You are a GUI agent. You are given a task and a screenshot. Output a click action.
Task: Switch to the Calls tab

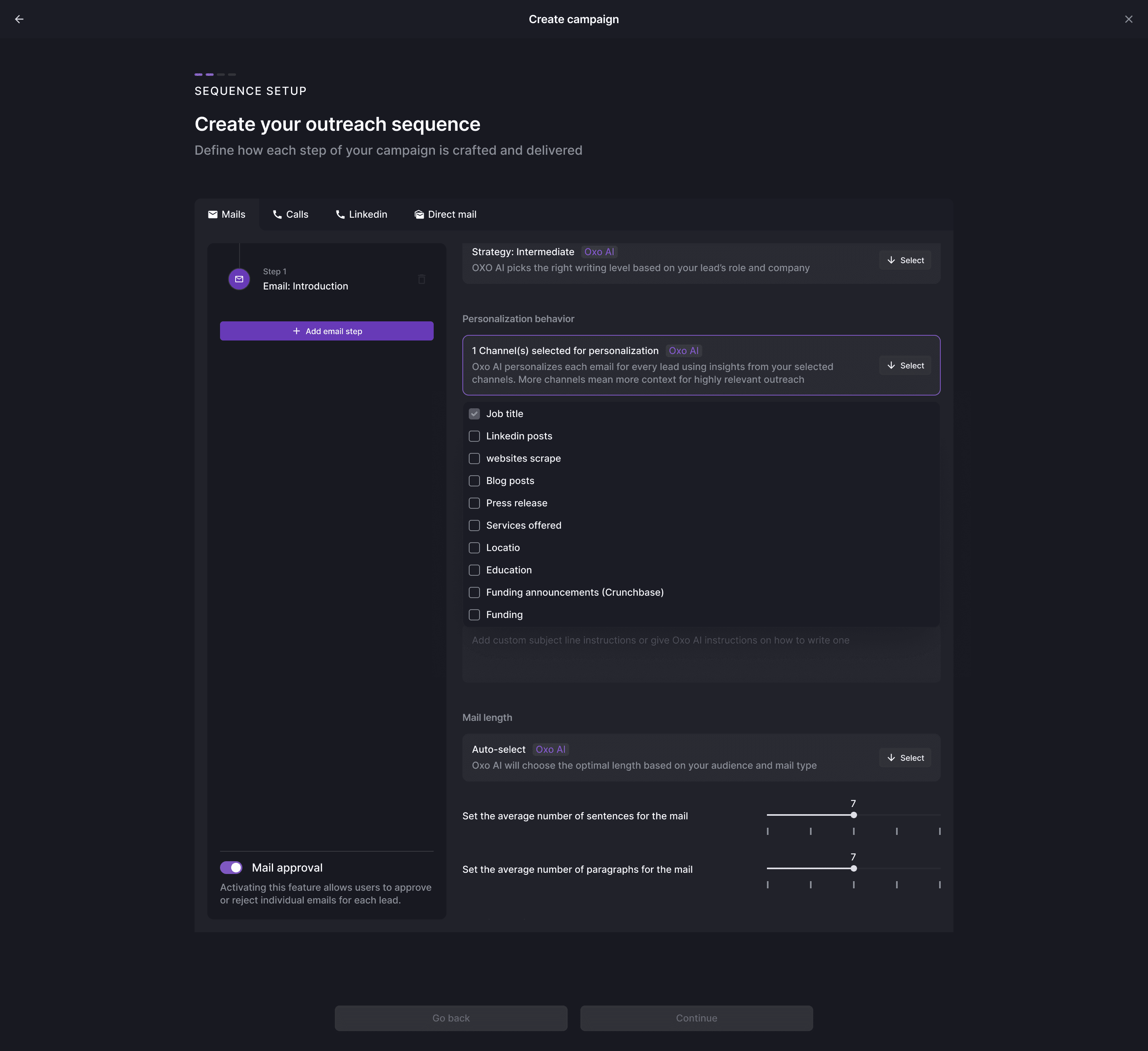291,215
